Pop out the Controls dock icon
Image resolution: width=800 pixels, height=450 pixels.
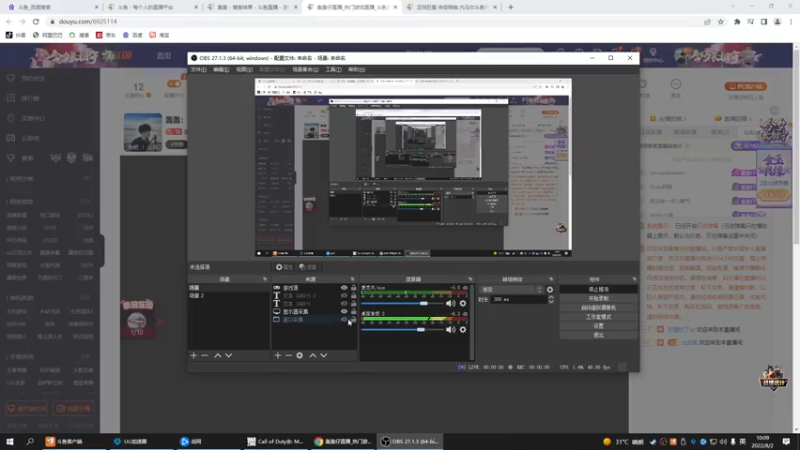click(x=634, y=279)
